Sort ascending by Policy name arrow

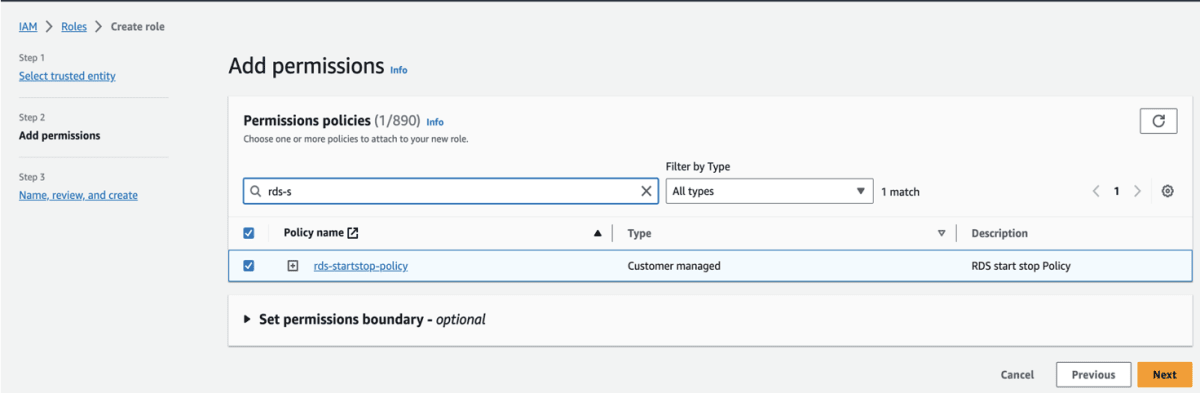(598, 233)
